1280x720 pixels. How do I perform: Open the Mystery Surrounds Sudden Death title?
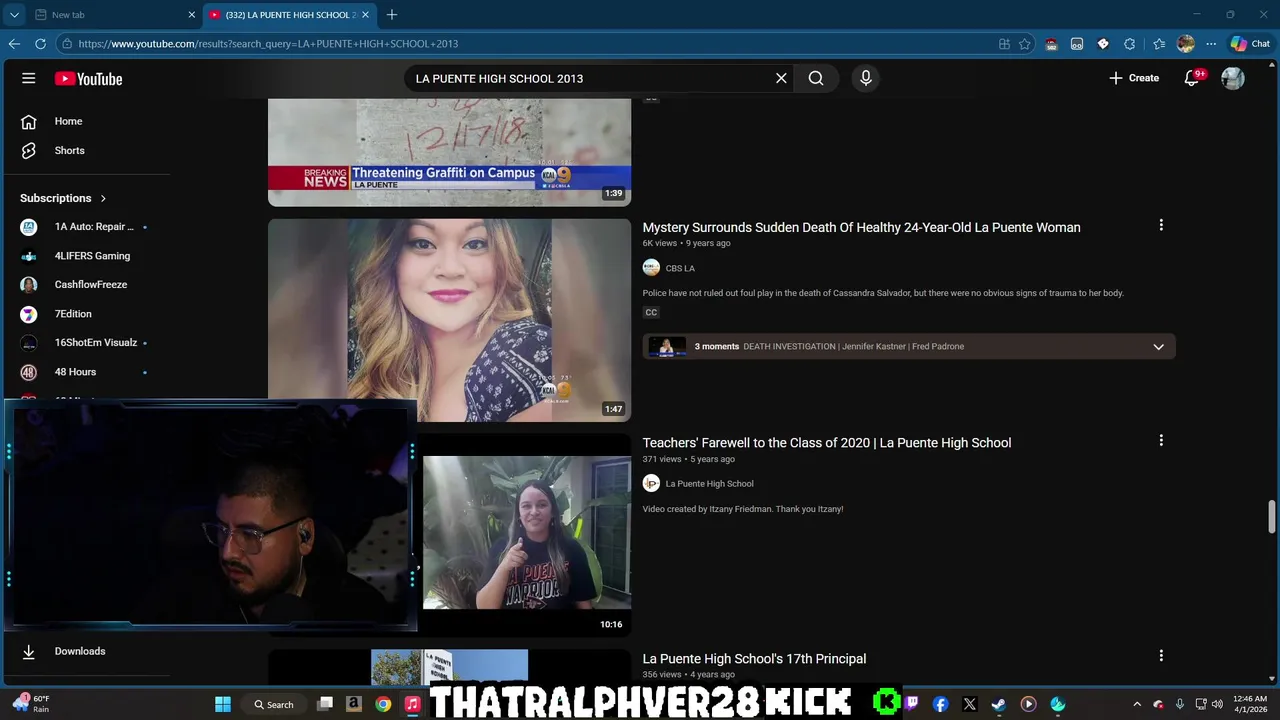pyautogui.click(x=861, y=227)
